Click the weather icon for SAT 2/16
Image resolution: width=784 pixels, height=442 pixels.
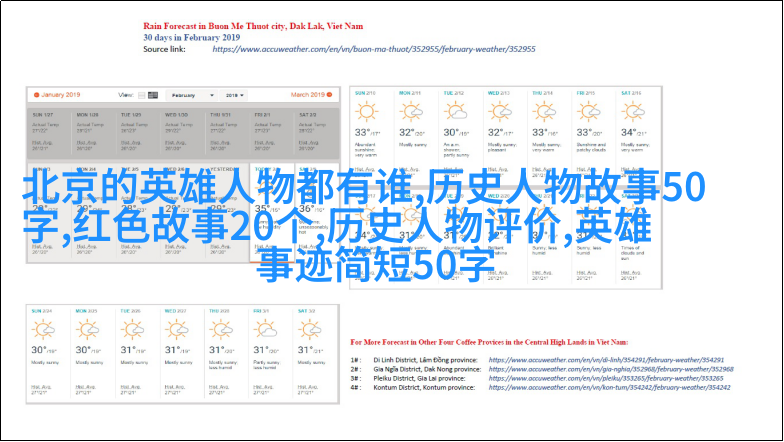click(x=633, y=112)
